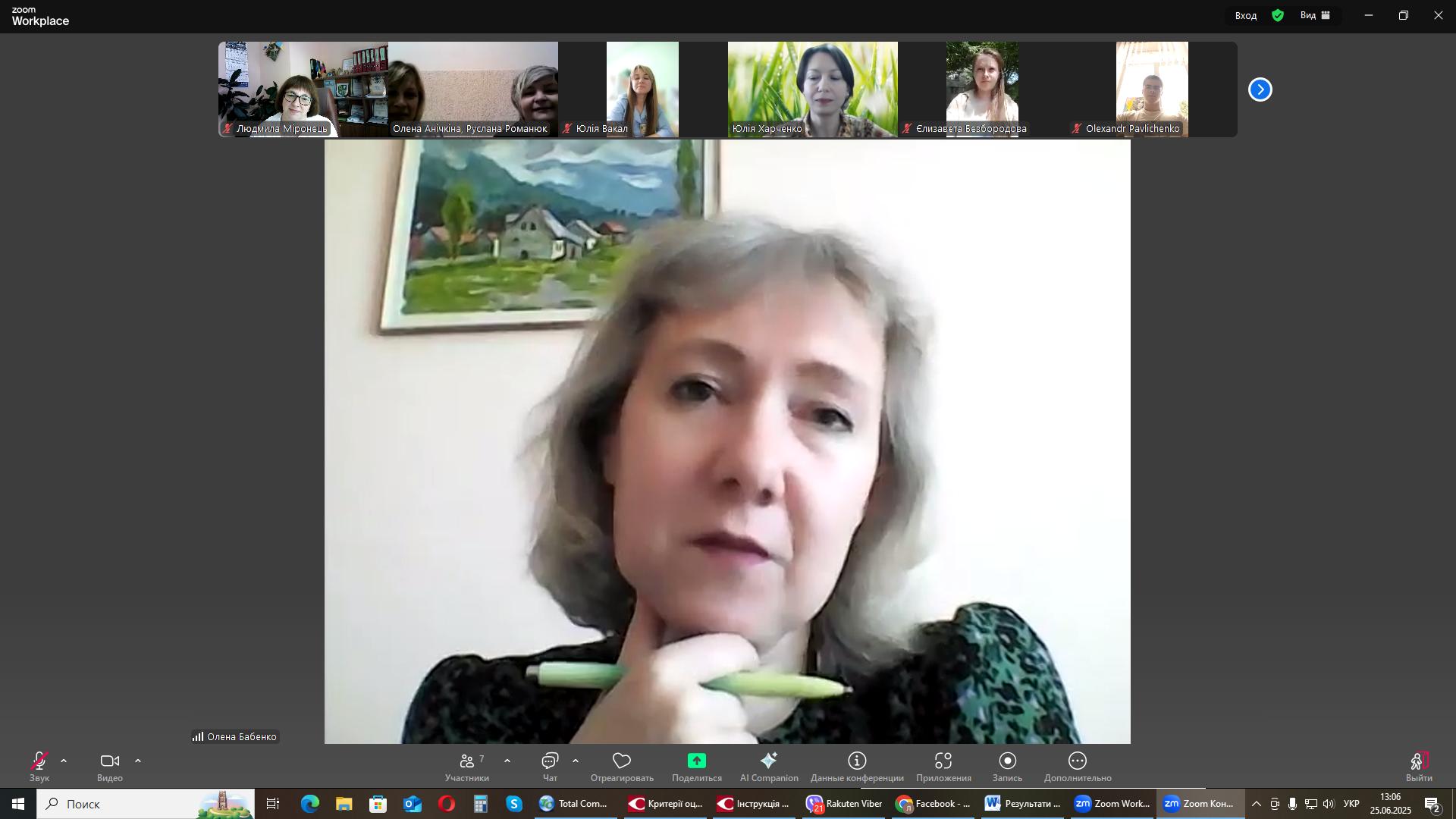Click the Поиск taskbar search box
This screenshot has height=819, width=1456.
pos(146,804)
